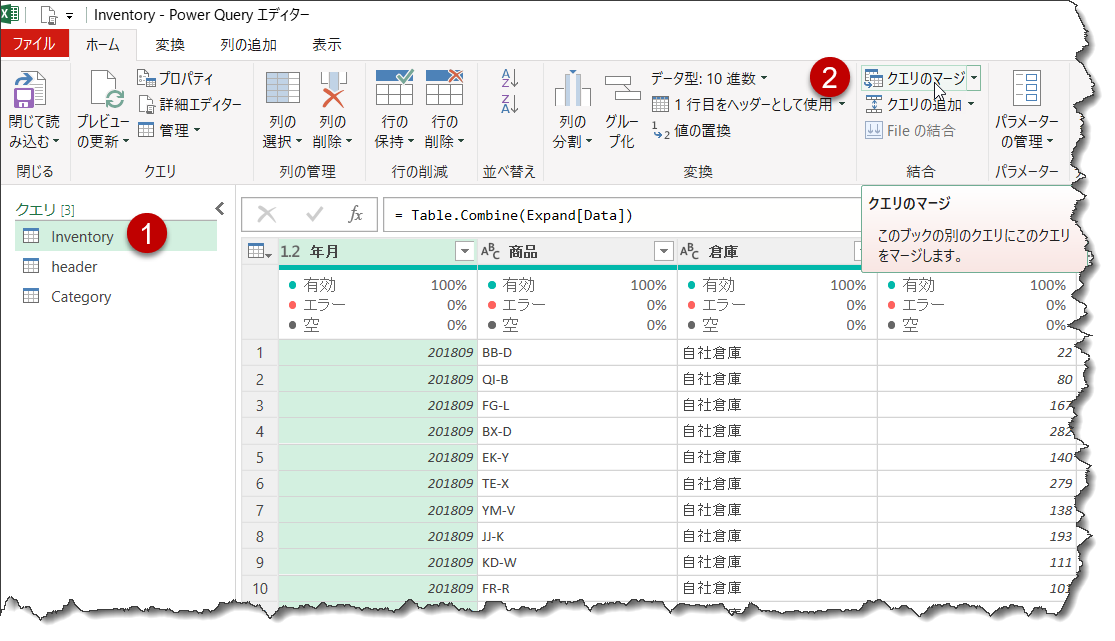The image size is (1115, 641).
Task: Open the File (ファイル) tab
Action: (x=34, y=43)
